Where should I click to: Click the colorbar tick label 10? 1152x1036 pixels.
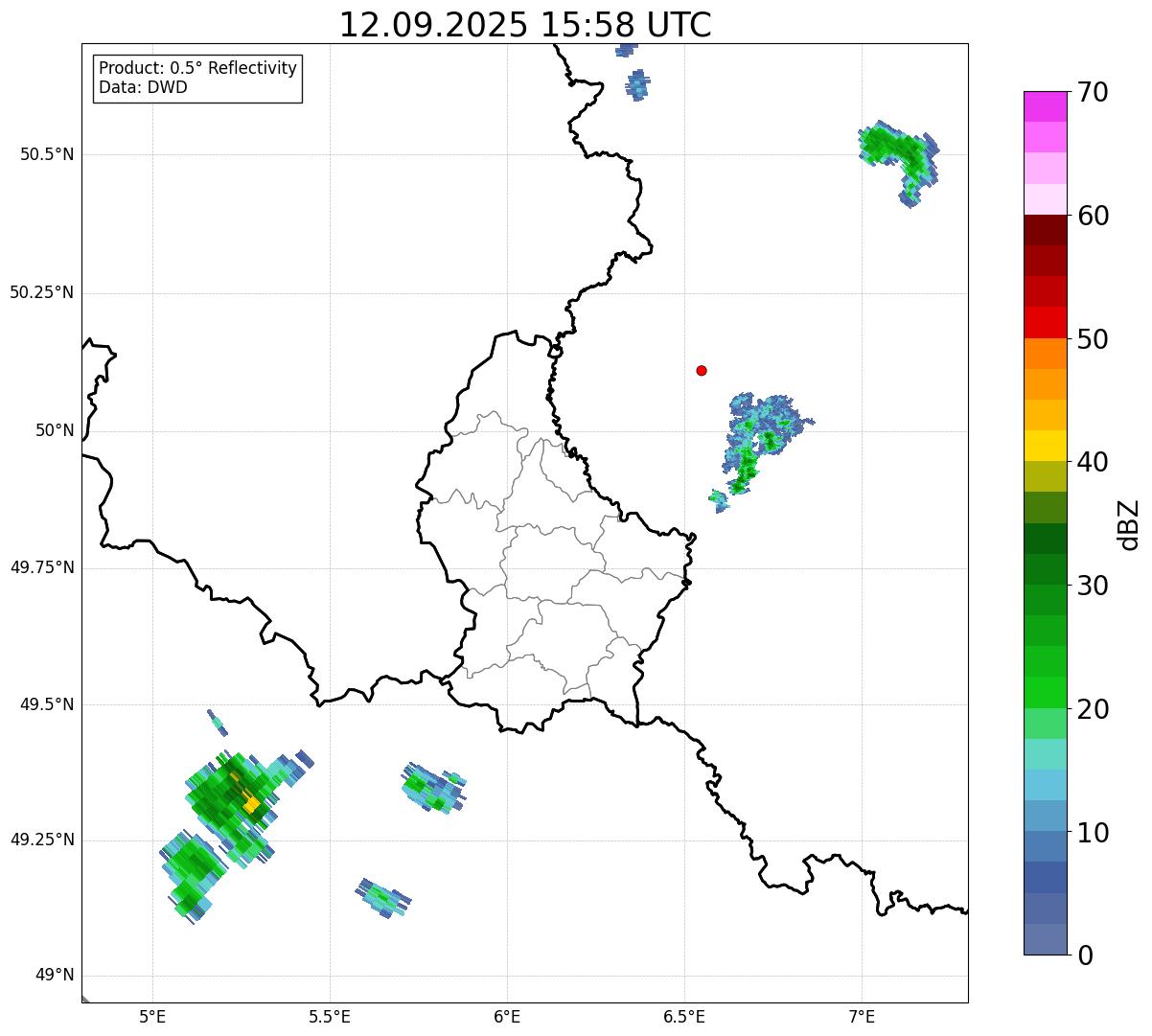[1093, 832]
